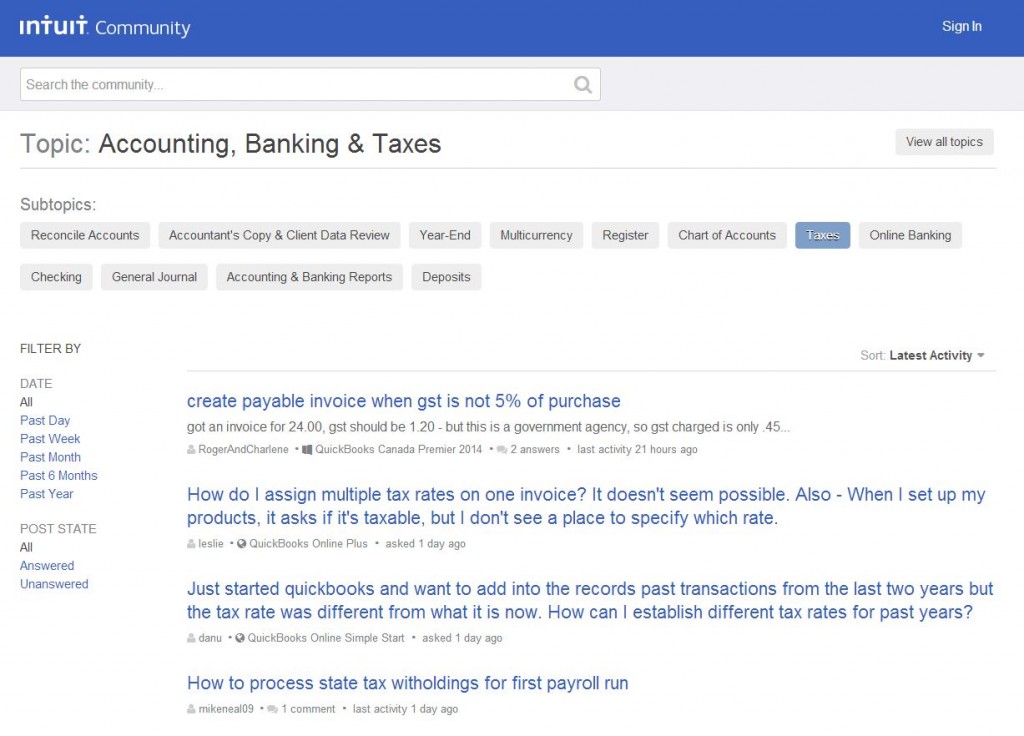1024x736 pixels.
Task: Click the View all topics button
Action: pos(944,142)
